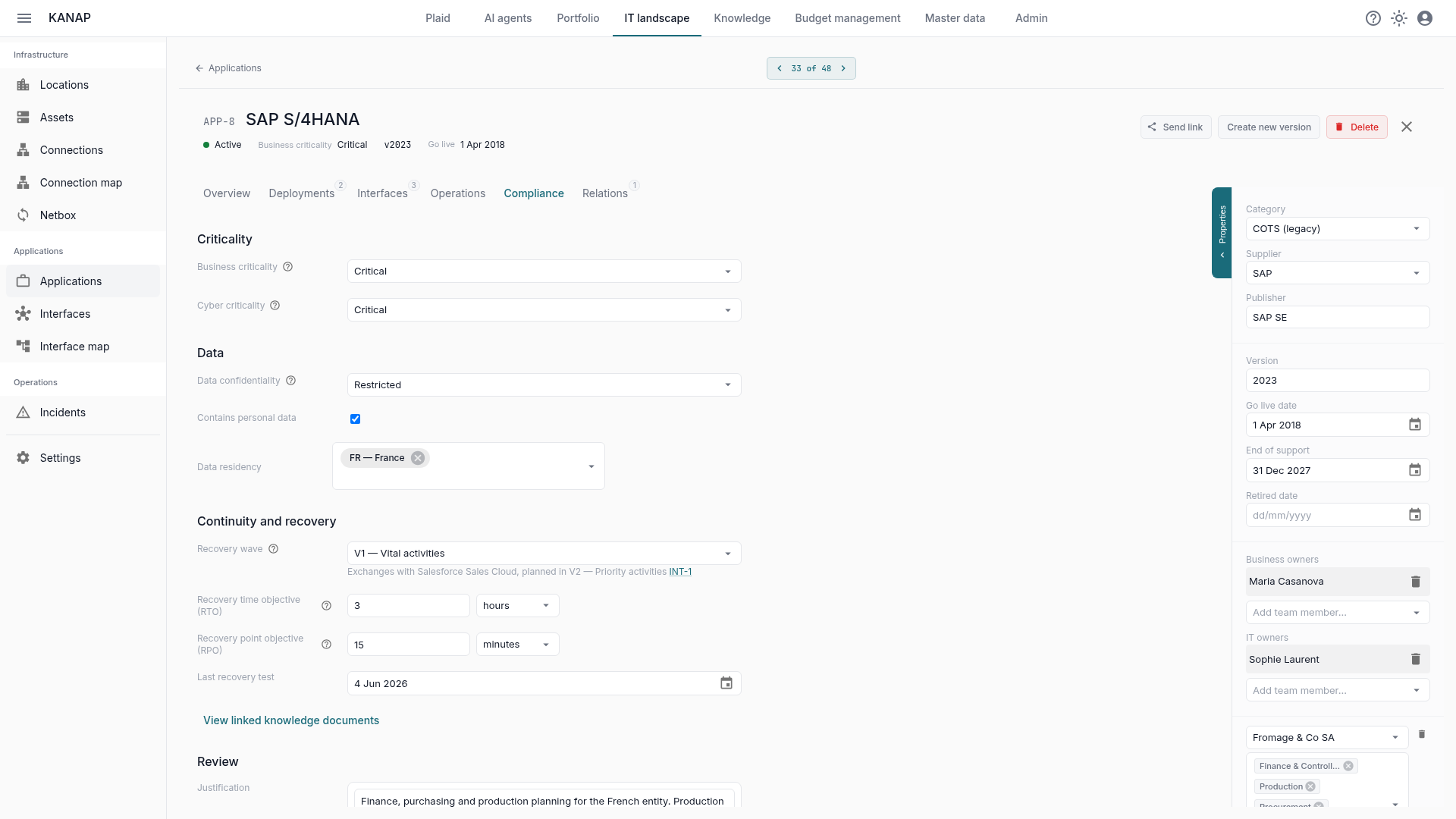
Task: Uncheck Contains personal data checkbox
Action: pyautogui.click(x=355, y=419)
